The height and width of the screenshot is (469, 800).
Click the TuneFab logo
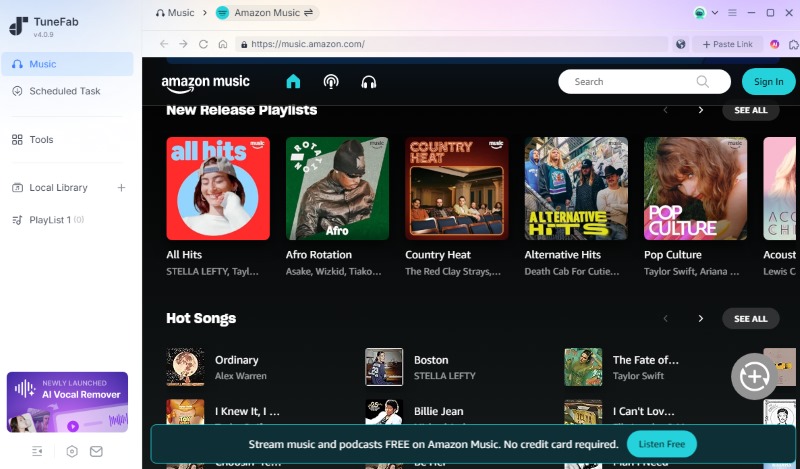(x=18, y=26)
